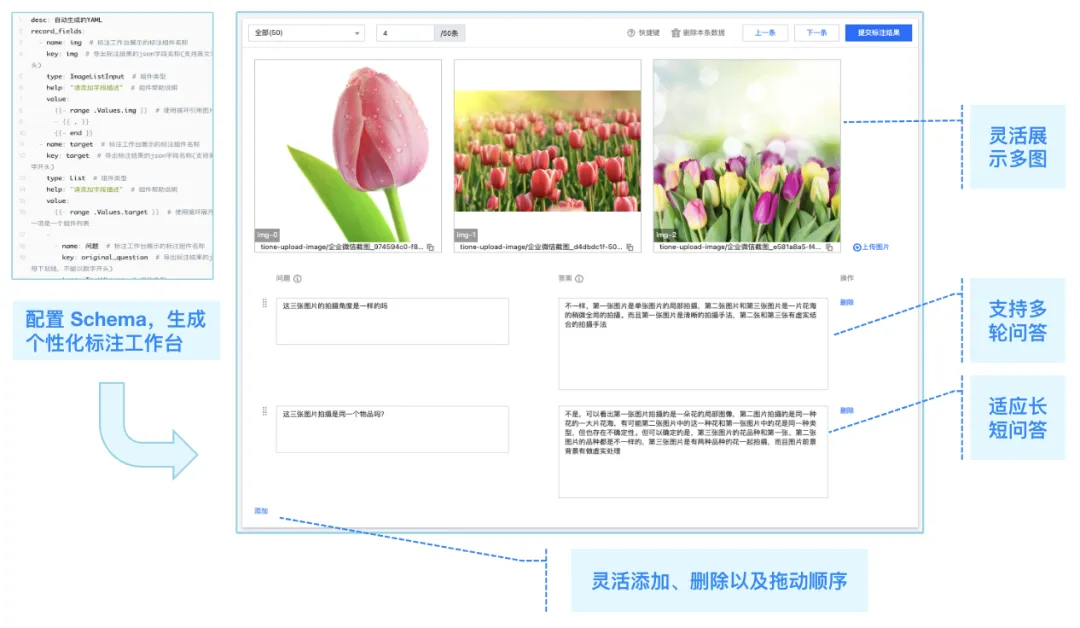
Task: Click 提交标注结果 submit button
Action: [x=878, y=31]
